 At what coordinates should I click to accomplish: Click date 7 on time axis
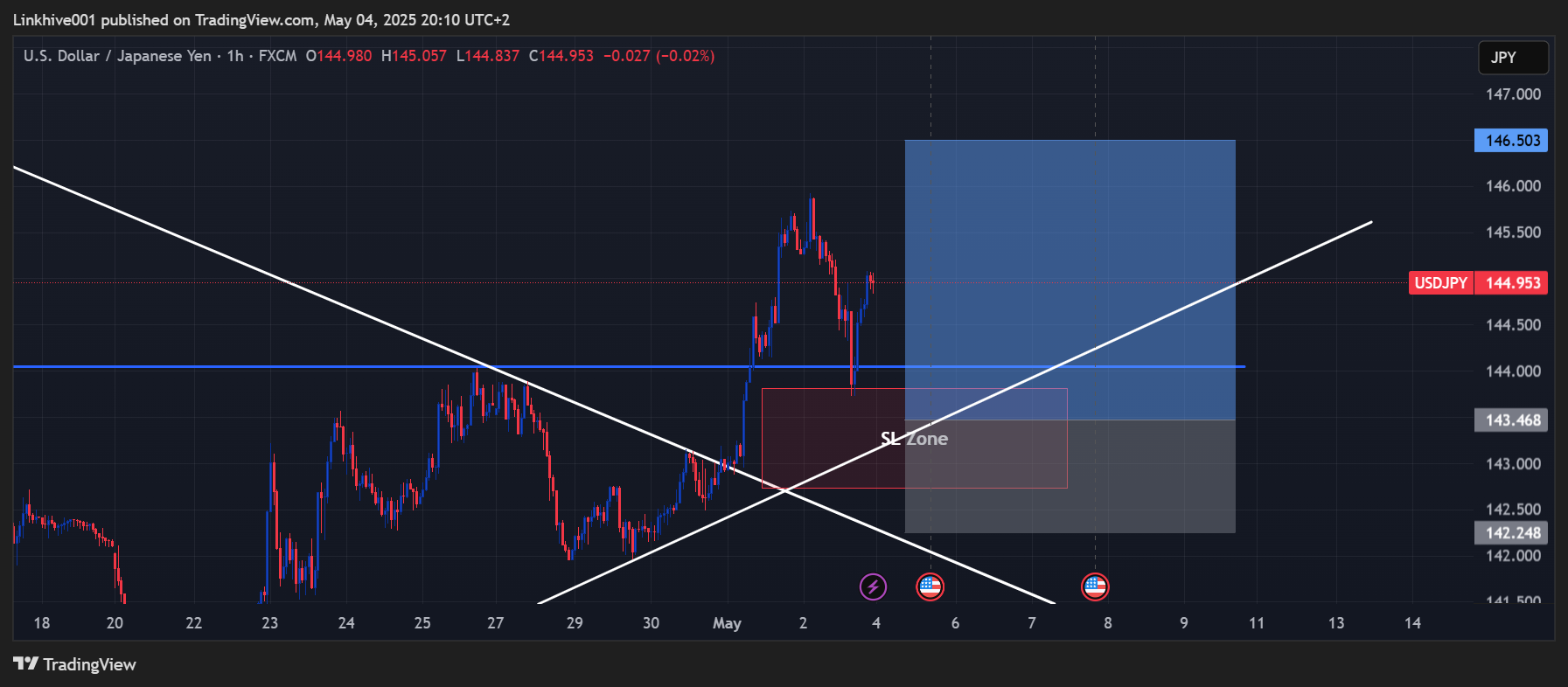(x=1031, y=623)
